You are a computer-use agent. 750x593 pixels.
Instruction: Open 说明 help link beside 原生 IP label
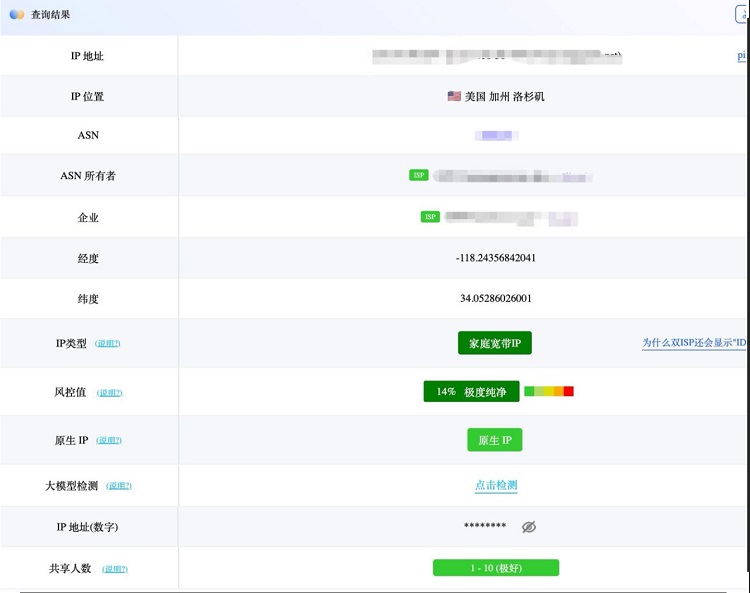pos(108,441)
